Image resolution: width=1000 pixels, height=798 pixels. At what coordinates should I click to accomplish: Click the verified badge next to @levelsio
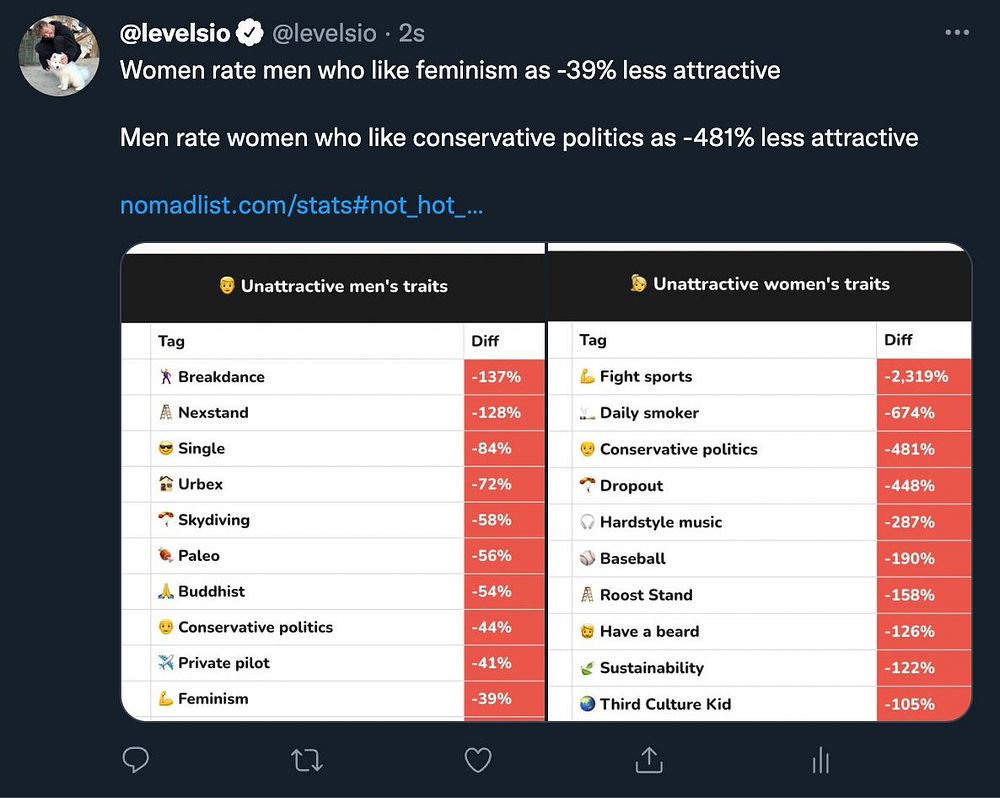tap(249, 33)
